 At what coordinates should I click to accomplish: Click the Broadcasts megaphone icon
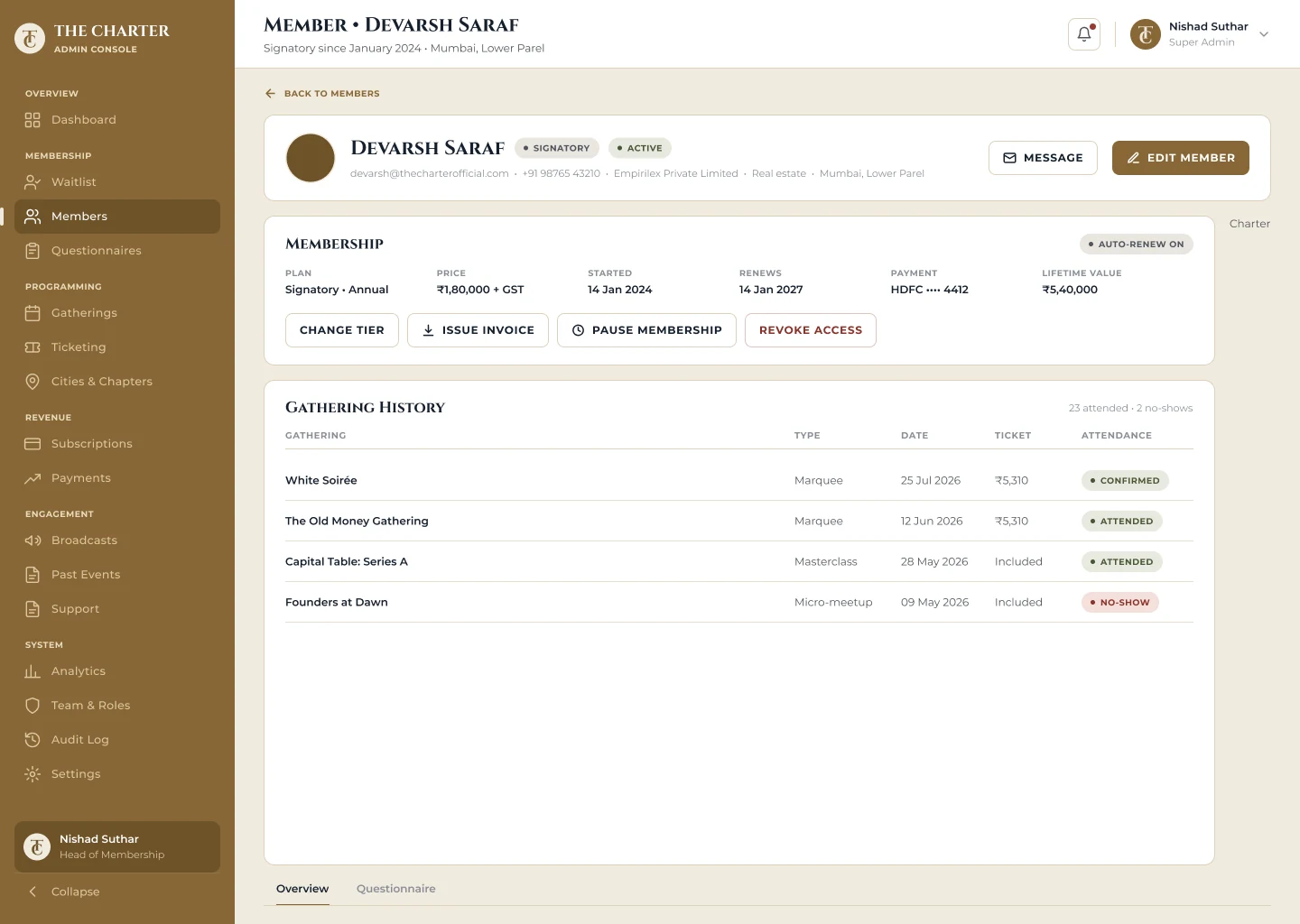pos(32,541)
